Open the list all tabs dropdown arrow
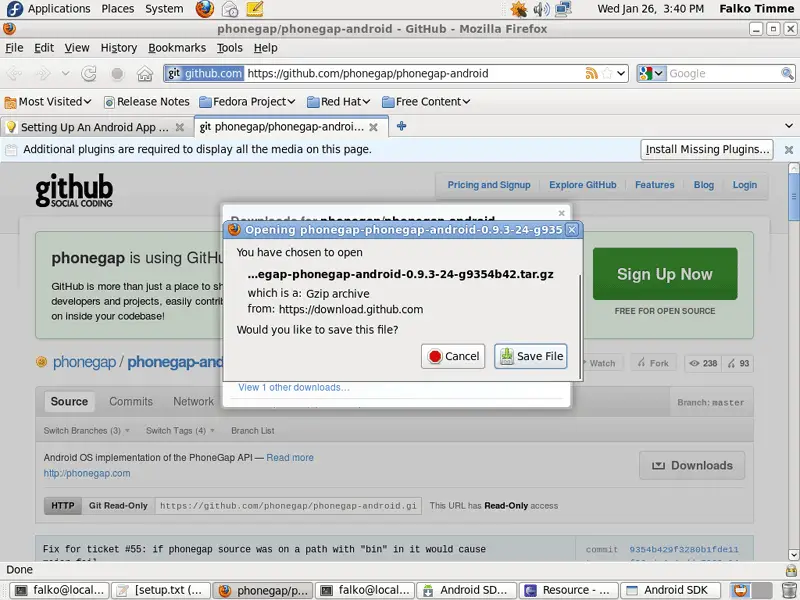This screenshot has height=600, width=800. click(x=789, y=126)
